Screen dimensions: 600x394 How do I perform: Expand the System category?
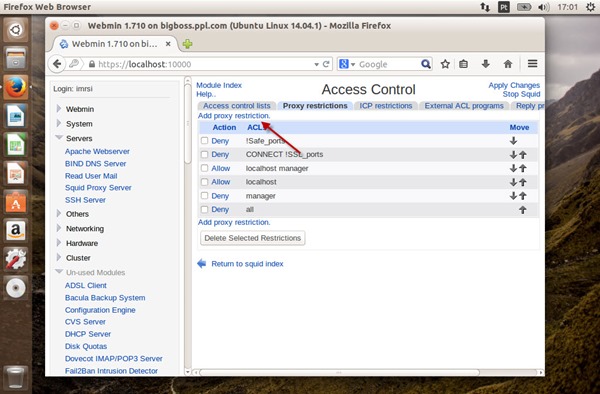coord(59,123)
